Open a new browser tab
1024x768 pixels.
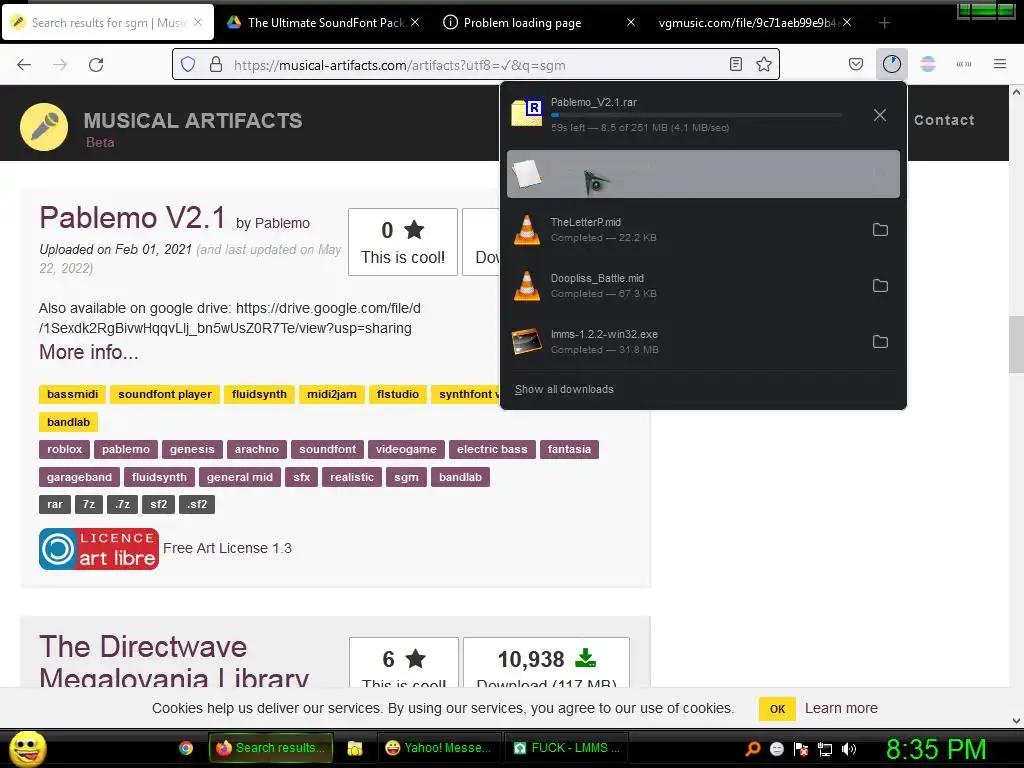pyautogui.click(x=884, y=23)
